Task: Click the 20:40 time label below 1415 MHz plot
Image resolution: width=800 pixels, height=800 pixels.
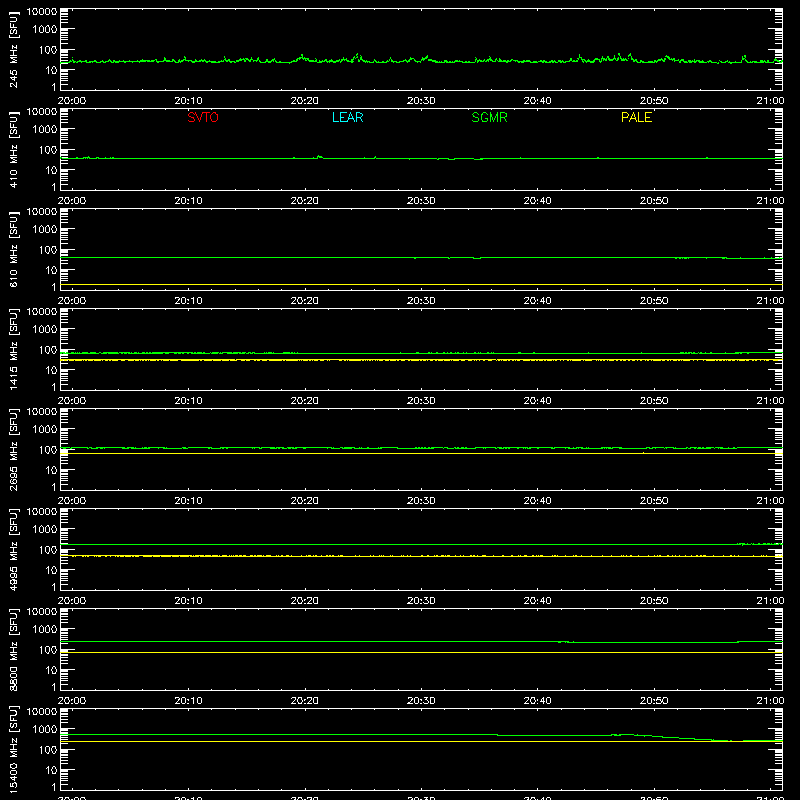Action: point(537,401)
